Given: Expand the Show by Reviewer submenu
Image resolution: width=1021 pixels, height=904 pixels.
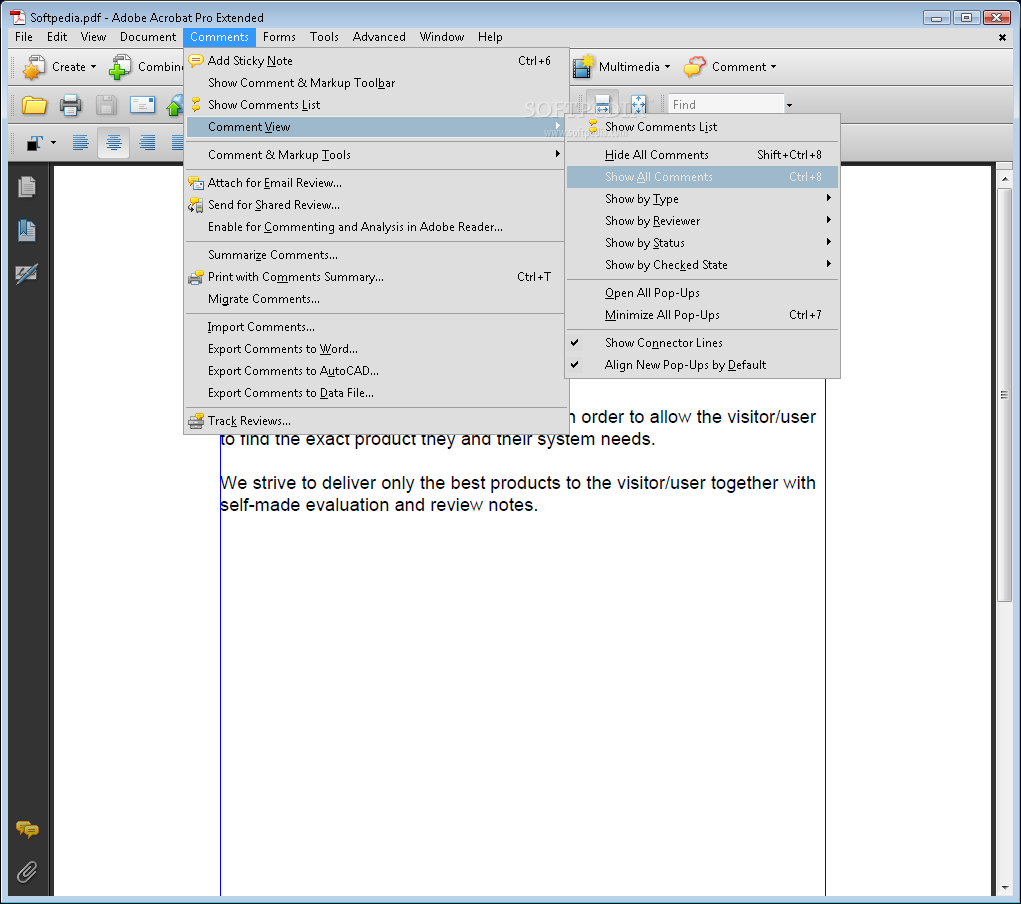Looking at the screenshot, I should 703,221.
